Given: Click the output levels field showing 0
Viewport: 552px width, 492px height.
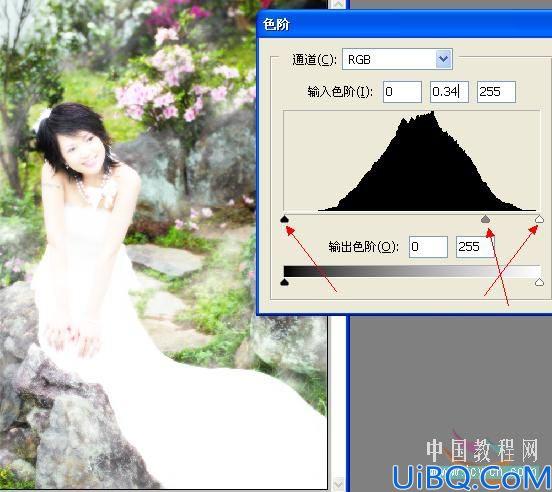Looking at the screenshot, I should pyautogui.click(x=428, y=247).
